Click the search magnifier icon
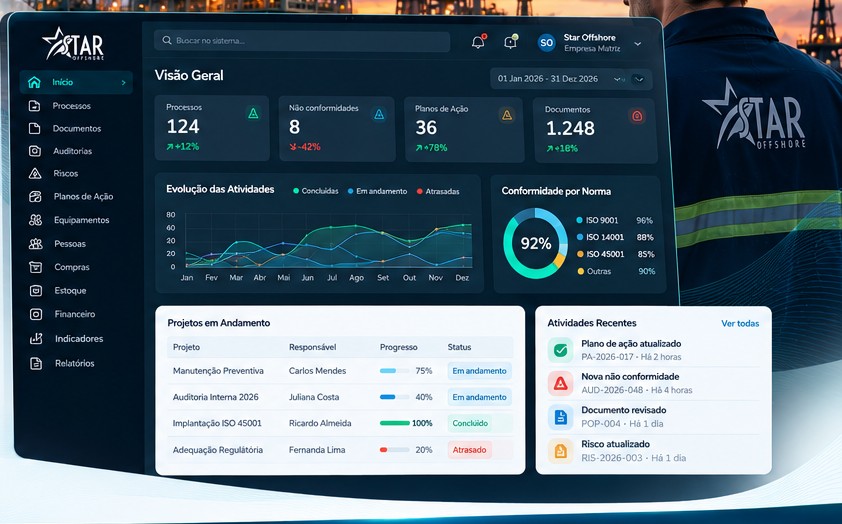This screenshot has width=842, height=524. click(x=166, y=40)
